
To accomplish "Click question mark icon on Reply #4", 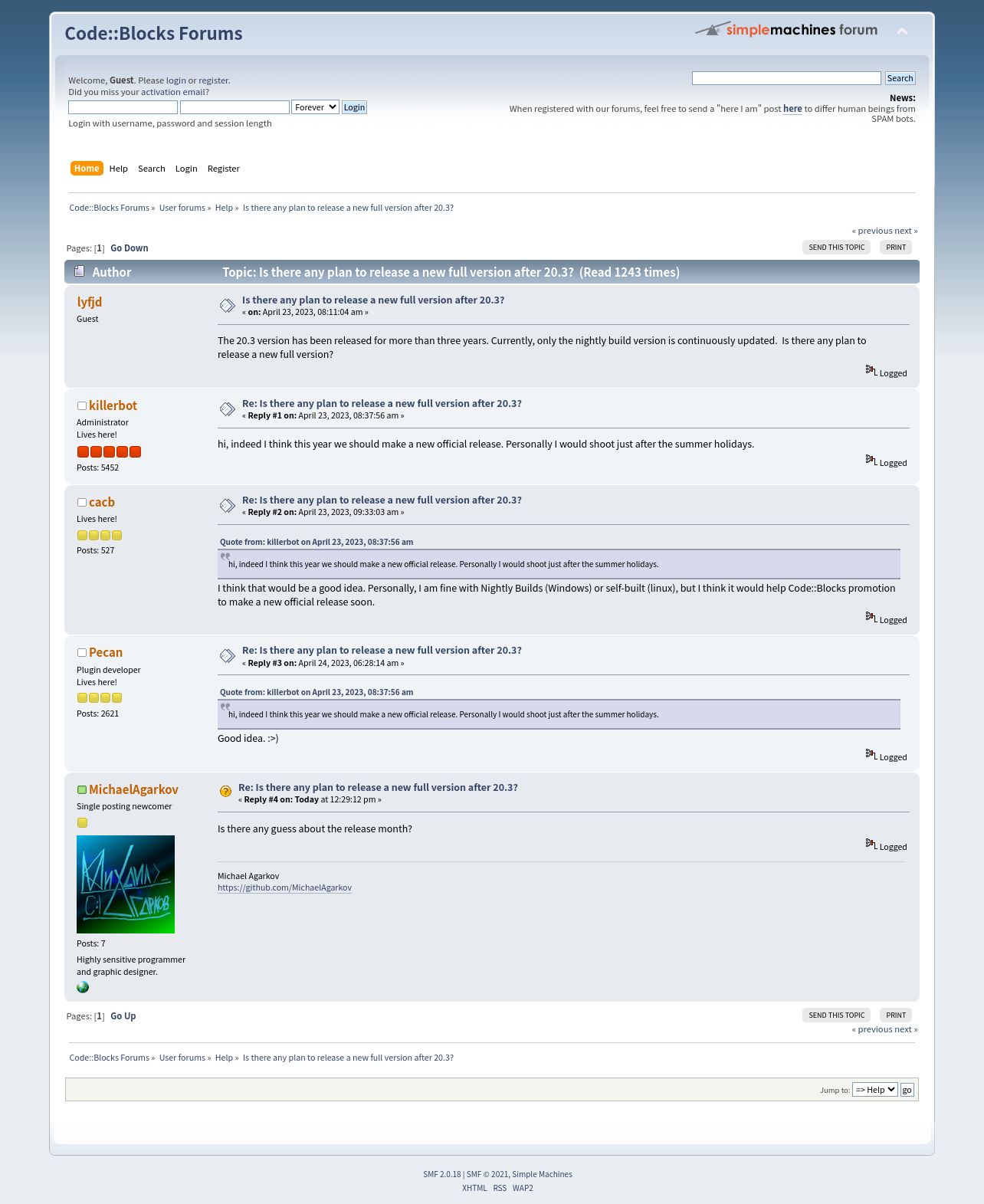I will point(225,792).
